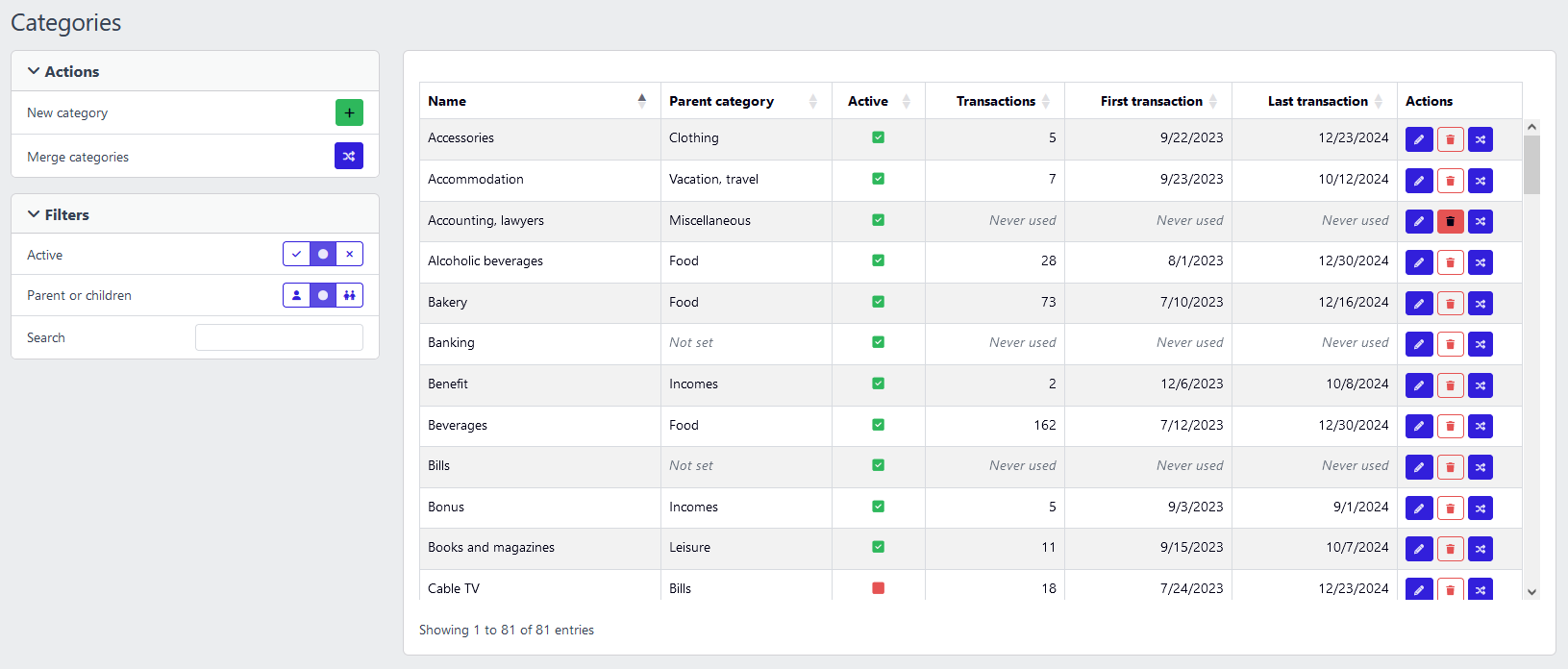Toggle active checkbox for Bakery
Image resolution: width=1568 pixels, height=669 pixels.
click(878, 302)
